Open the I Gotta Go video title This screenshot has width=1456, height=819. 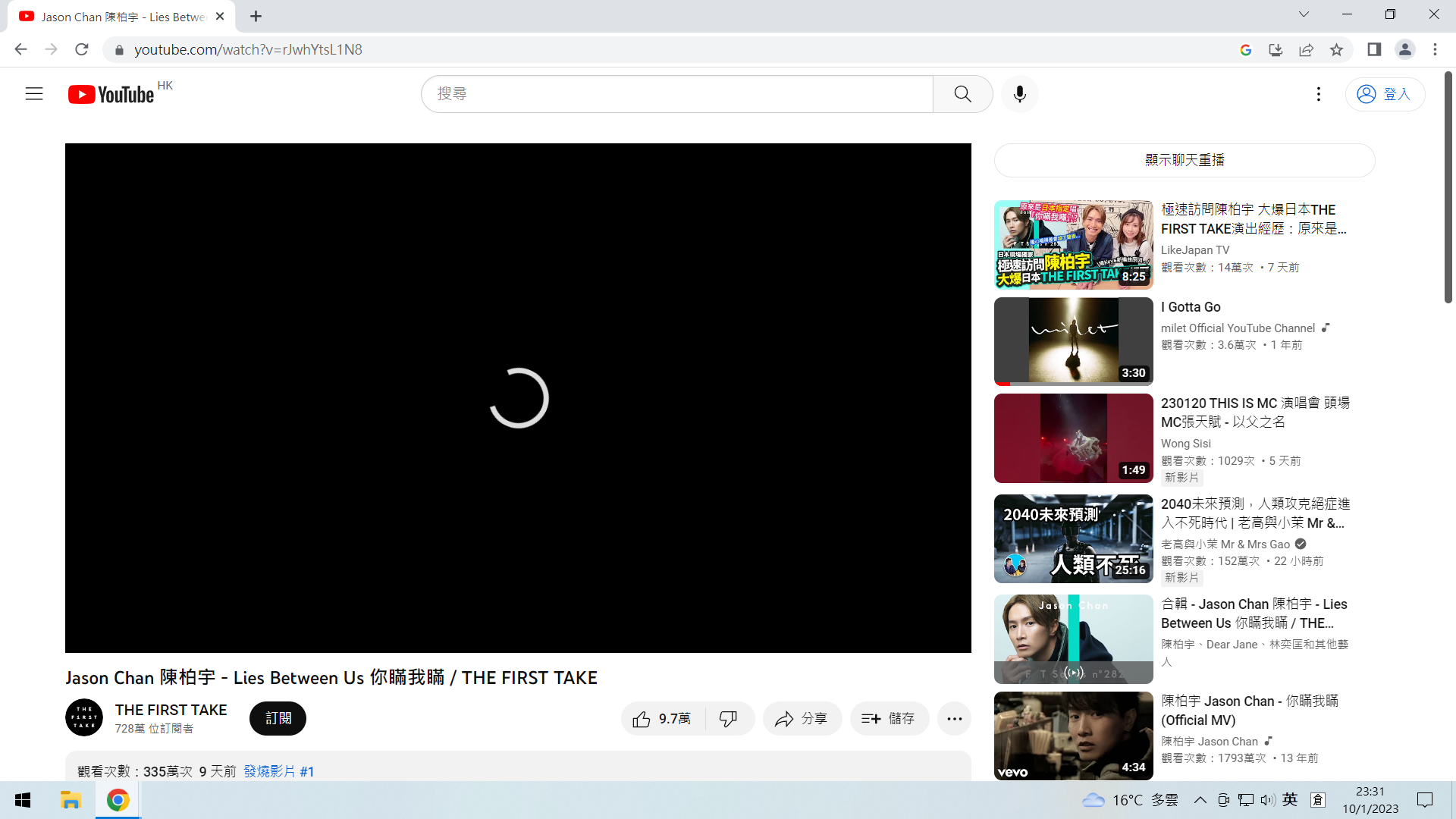coord(1191,307)
